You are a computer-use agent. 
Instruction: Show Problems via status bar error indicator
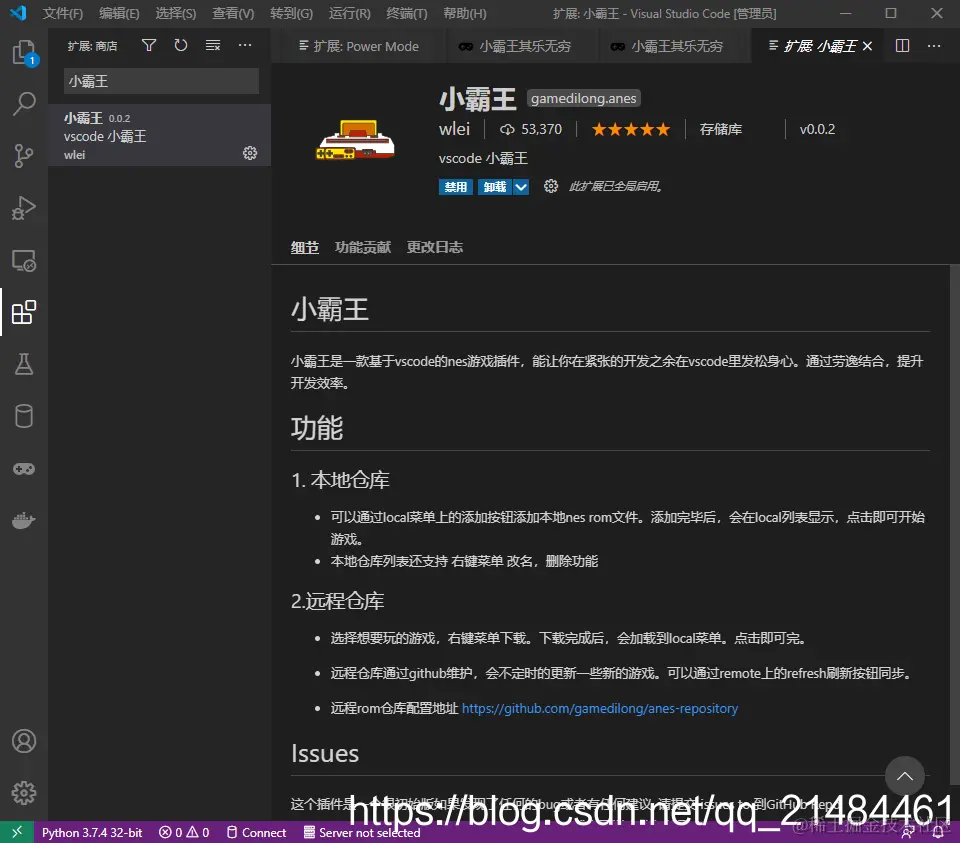pos(183,832)
